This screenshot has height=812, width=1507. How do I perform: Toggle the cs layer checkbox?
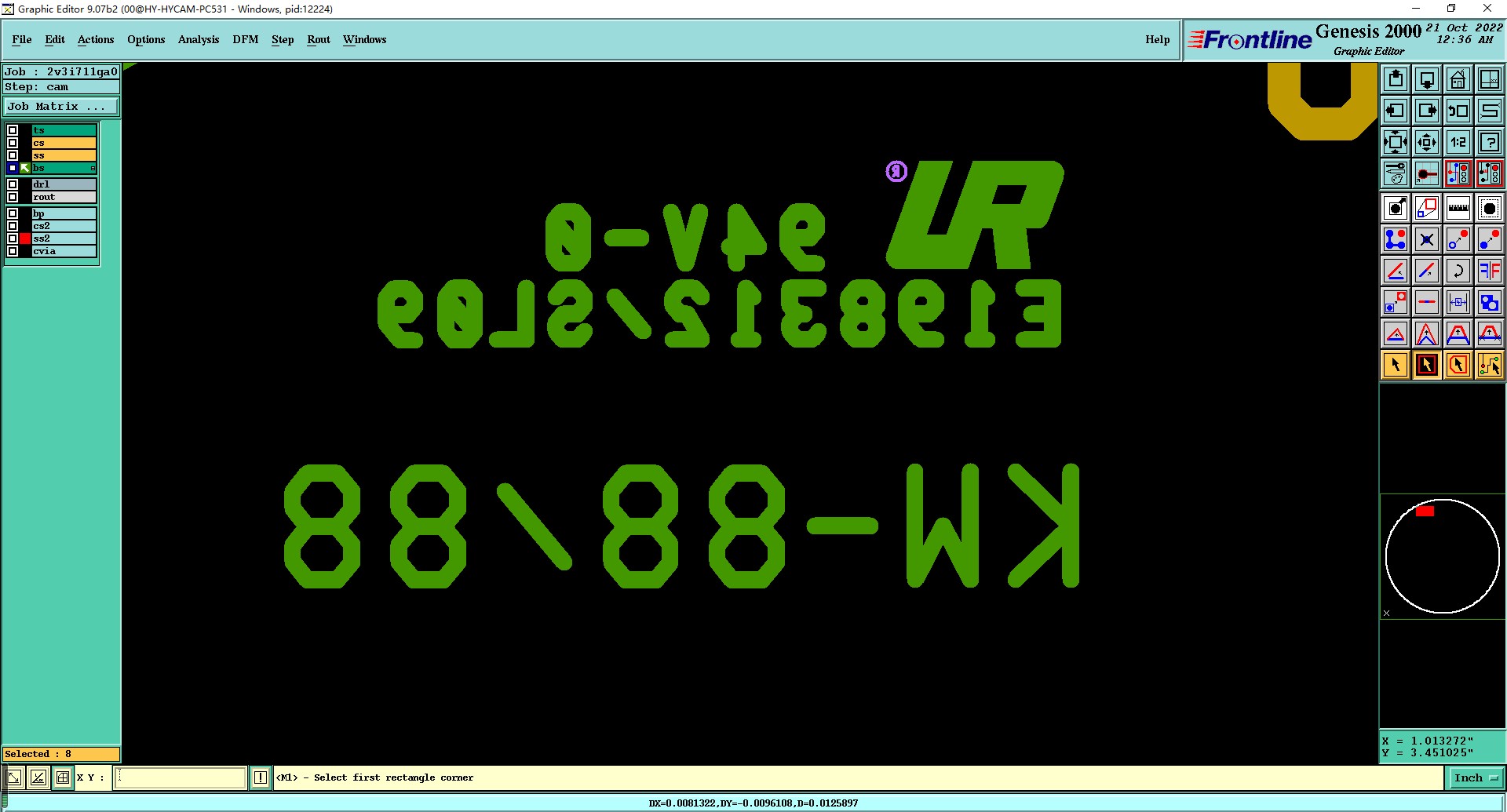click(13, 143)
